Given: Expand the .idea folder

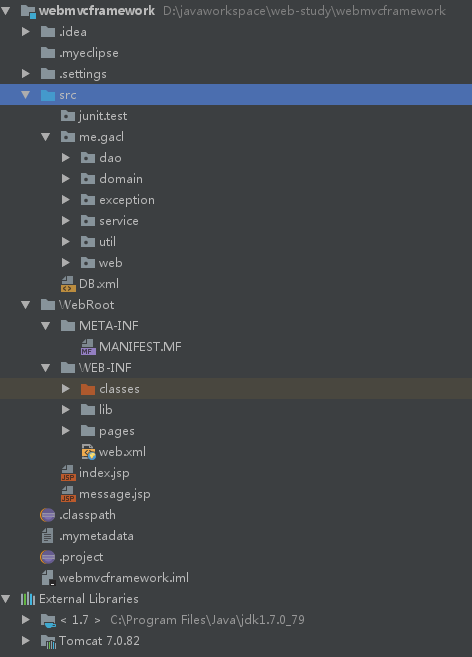Looking at the screenshot, I should click(26, 31).
